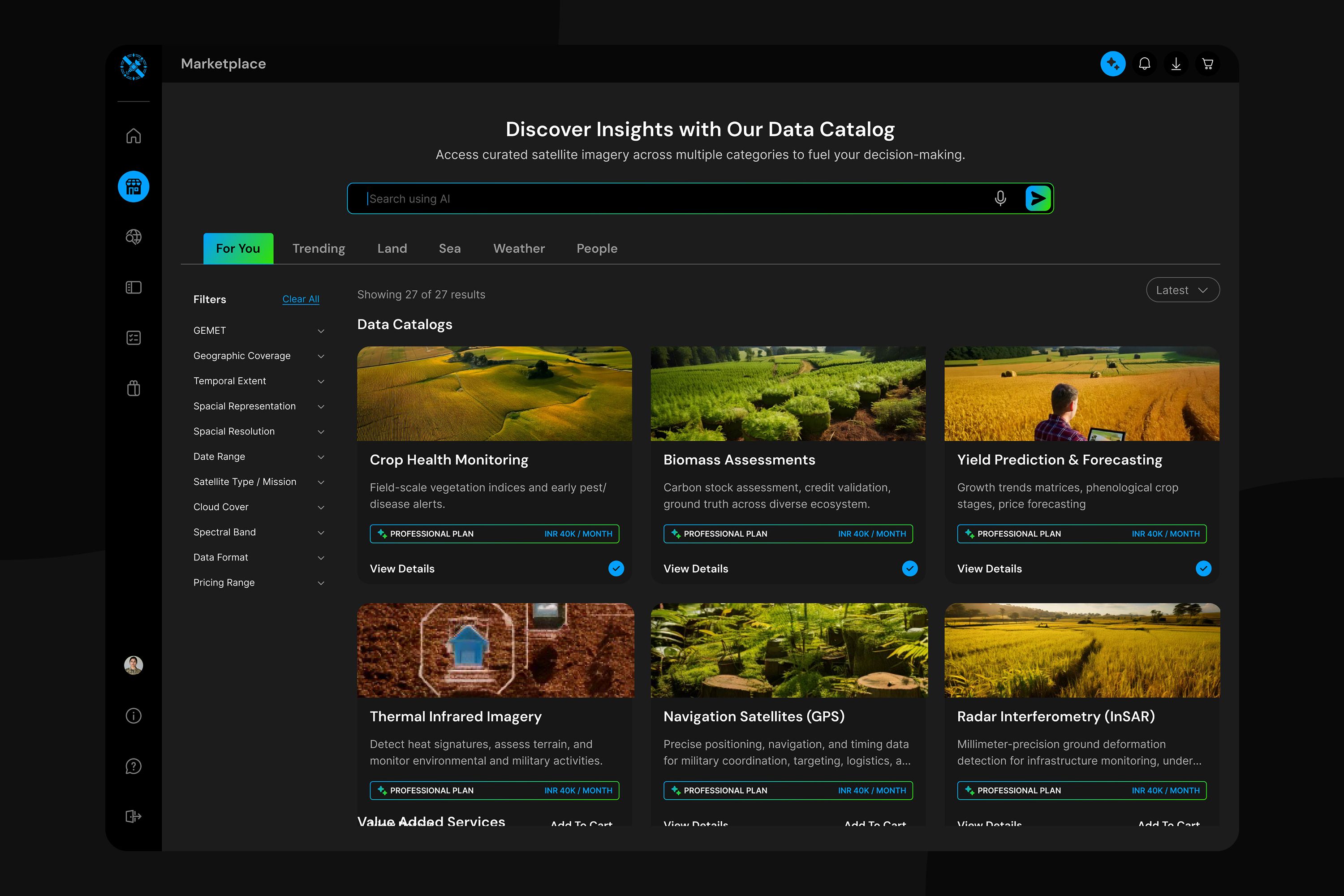Image resolution: width=1344 pixels, height=896 pixels.
Task: Open the Latest sort dropdown
Action: coord(1182,290)
